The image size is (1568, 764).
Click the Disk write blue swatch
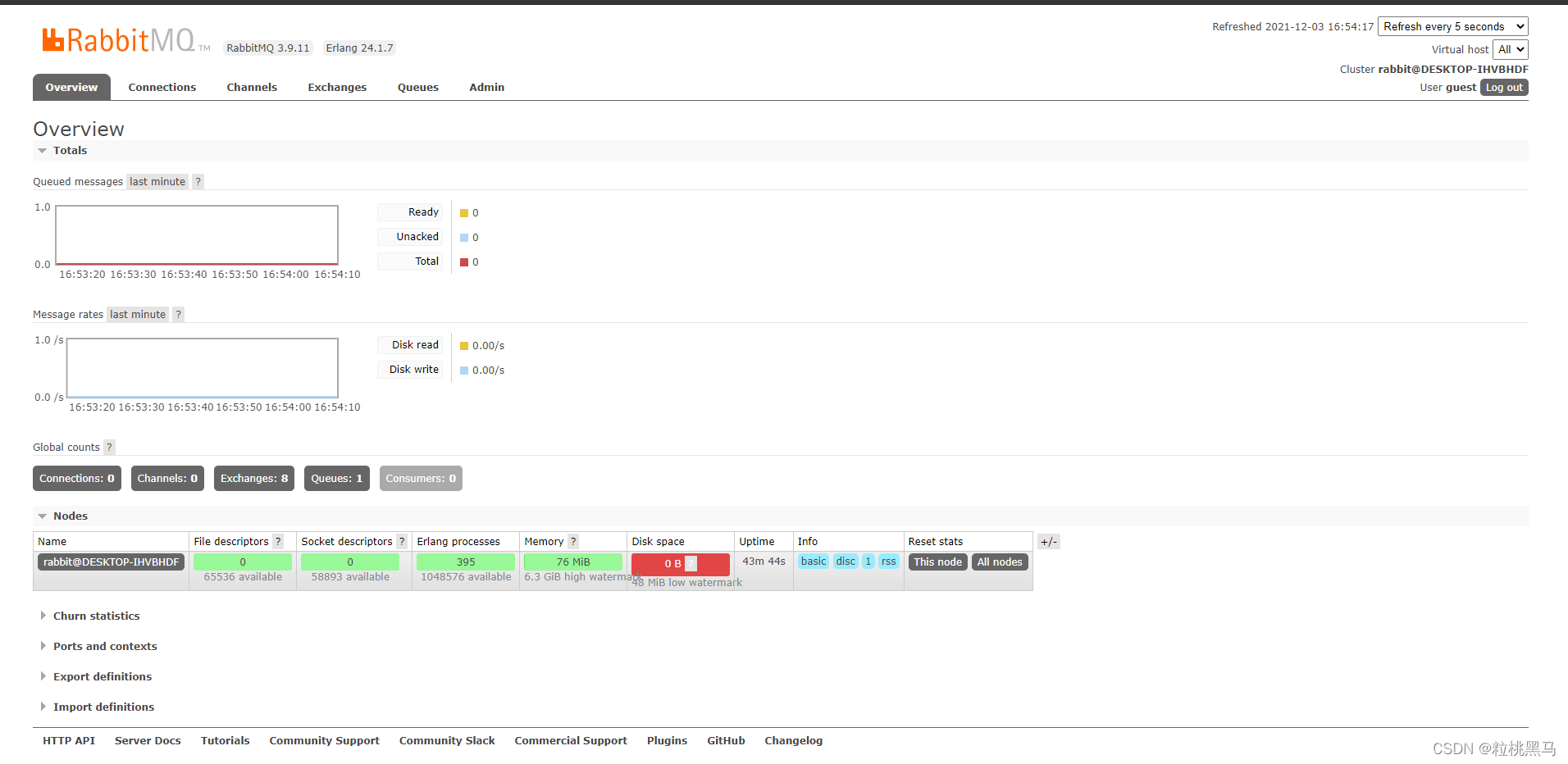click(464, 371)
